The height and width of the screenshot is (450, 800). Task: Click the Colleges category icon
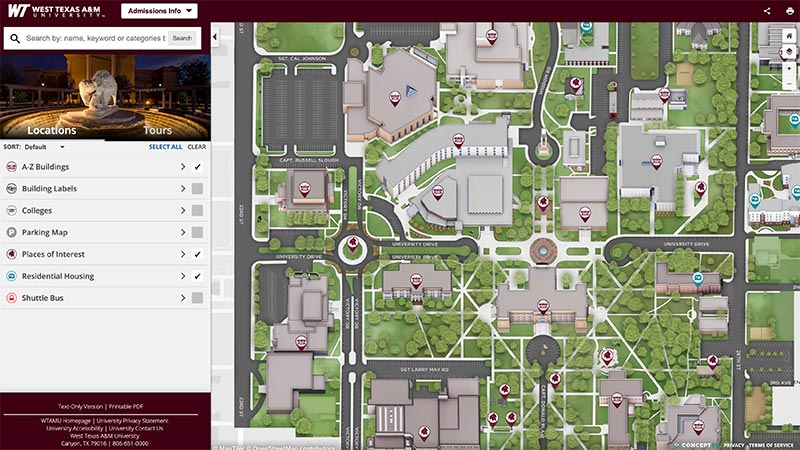coord(11,211)
